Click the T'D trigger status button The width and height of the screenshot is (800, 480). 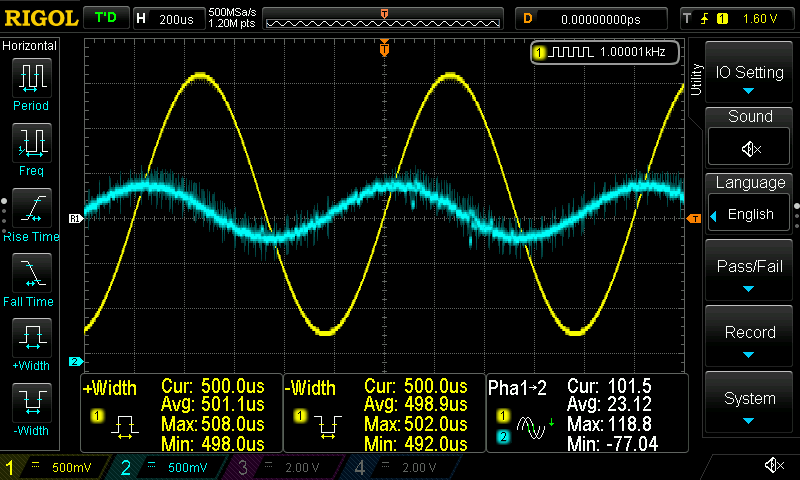click(x=104, y=18)
